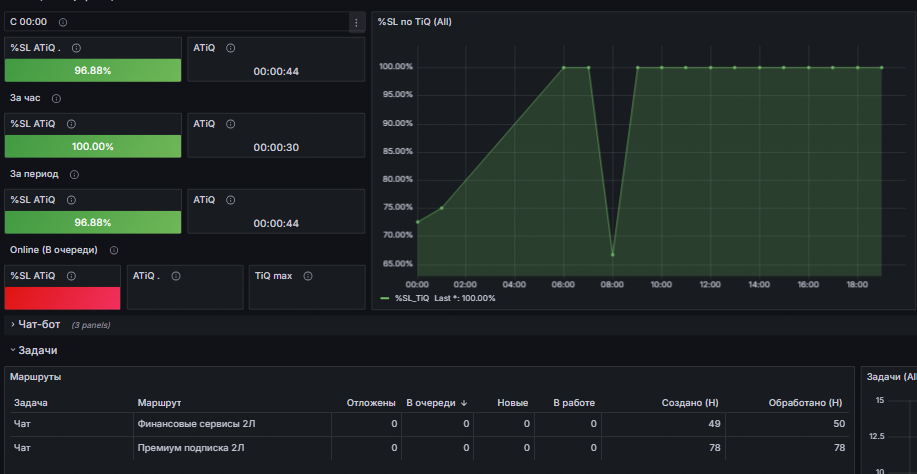917x474 pixels.
Task: Click info icon of %SL ATiQ panel showing 100.00%
Action: coord(71,124)
